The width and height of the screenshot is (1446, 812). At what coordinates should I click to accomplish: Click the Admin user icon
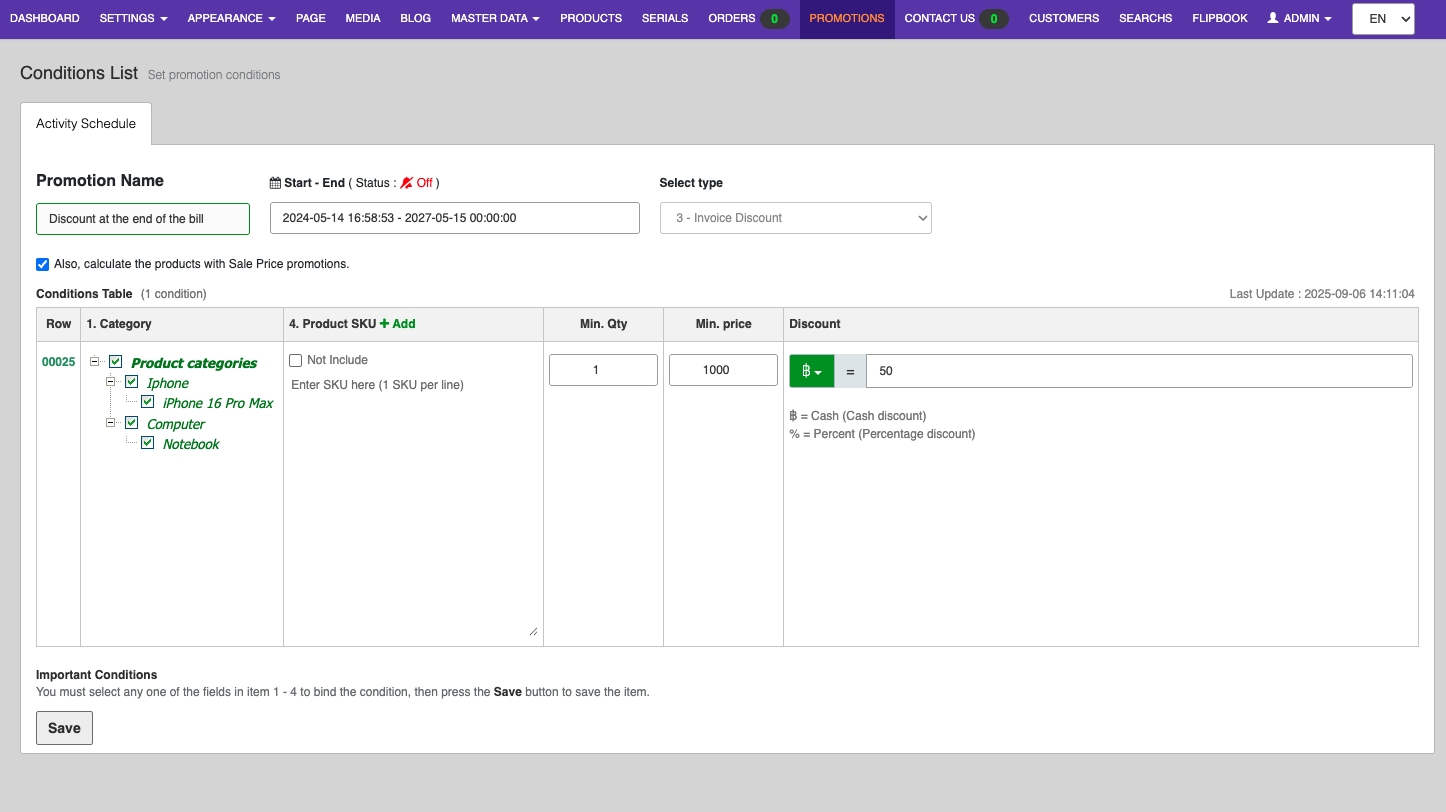point(1273,18)
